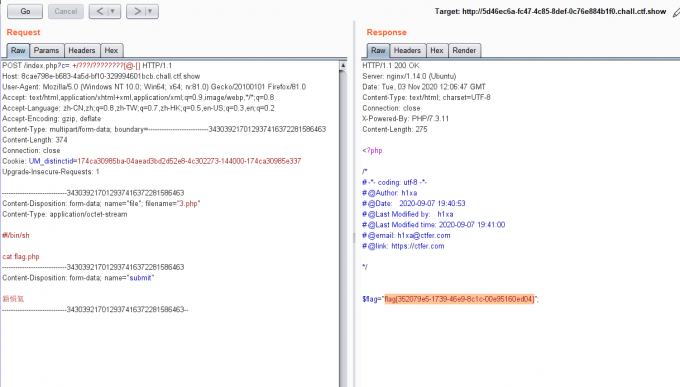Viewport: 680px width, 387px height.
Task: Click the final boundary line ending with --
Action: tap(95, 309)
